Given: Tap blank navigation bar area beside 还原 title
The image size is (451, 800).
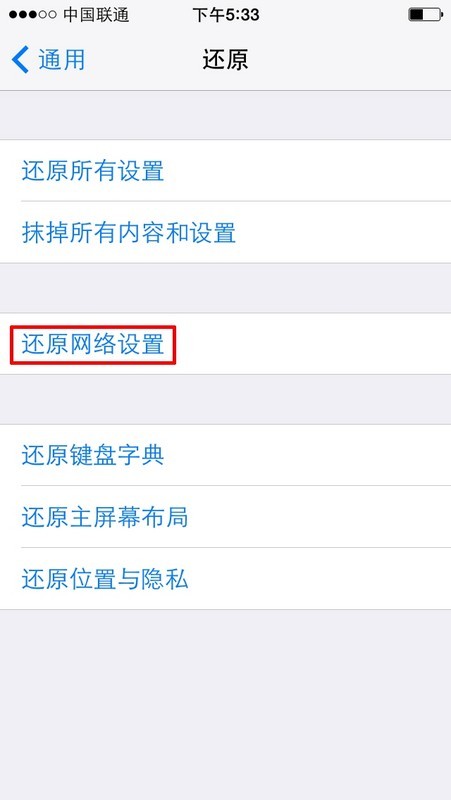Looking at the screenshot, I should (349, 60).
